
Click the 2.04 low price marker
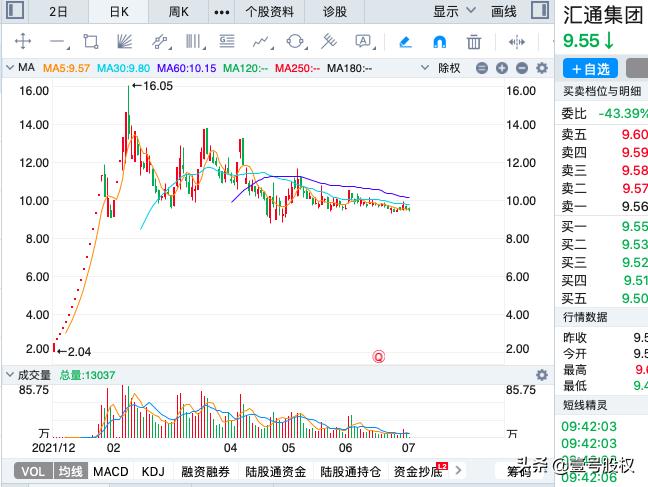click(x=74, y=352)
